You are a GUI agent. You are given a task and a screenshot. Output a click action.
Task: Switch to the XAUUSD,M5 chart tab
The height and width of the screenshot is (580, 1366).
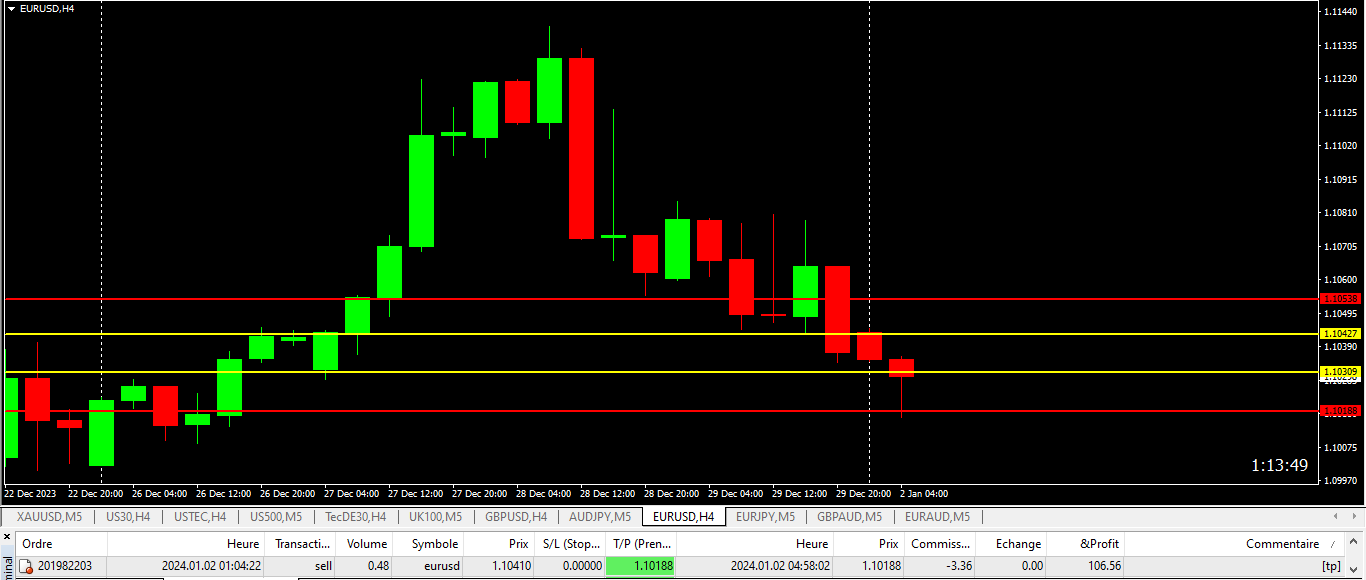pos(50,517)
